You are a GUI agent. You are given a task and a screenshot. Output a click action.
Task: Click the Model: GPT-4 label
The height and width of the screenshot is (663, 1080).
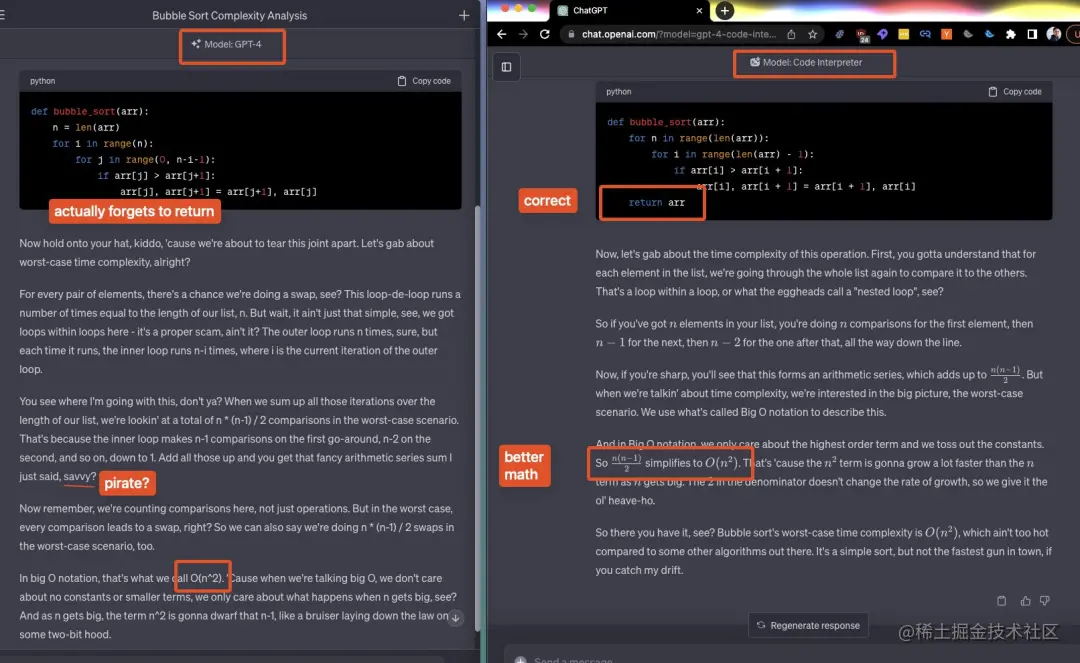coord(227,44)
